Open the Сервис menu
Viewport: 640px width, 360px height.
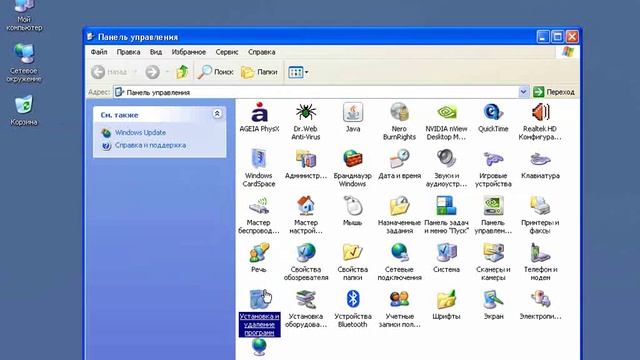[x=227, y=52]
